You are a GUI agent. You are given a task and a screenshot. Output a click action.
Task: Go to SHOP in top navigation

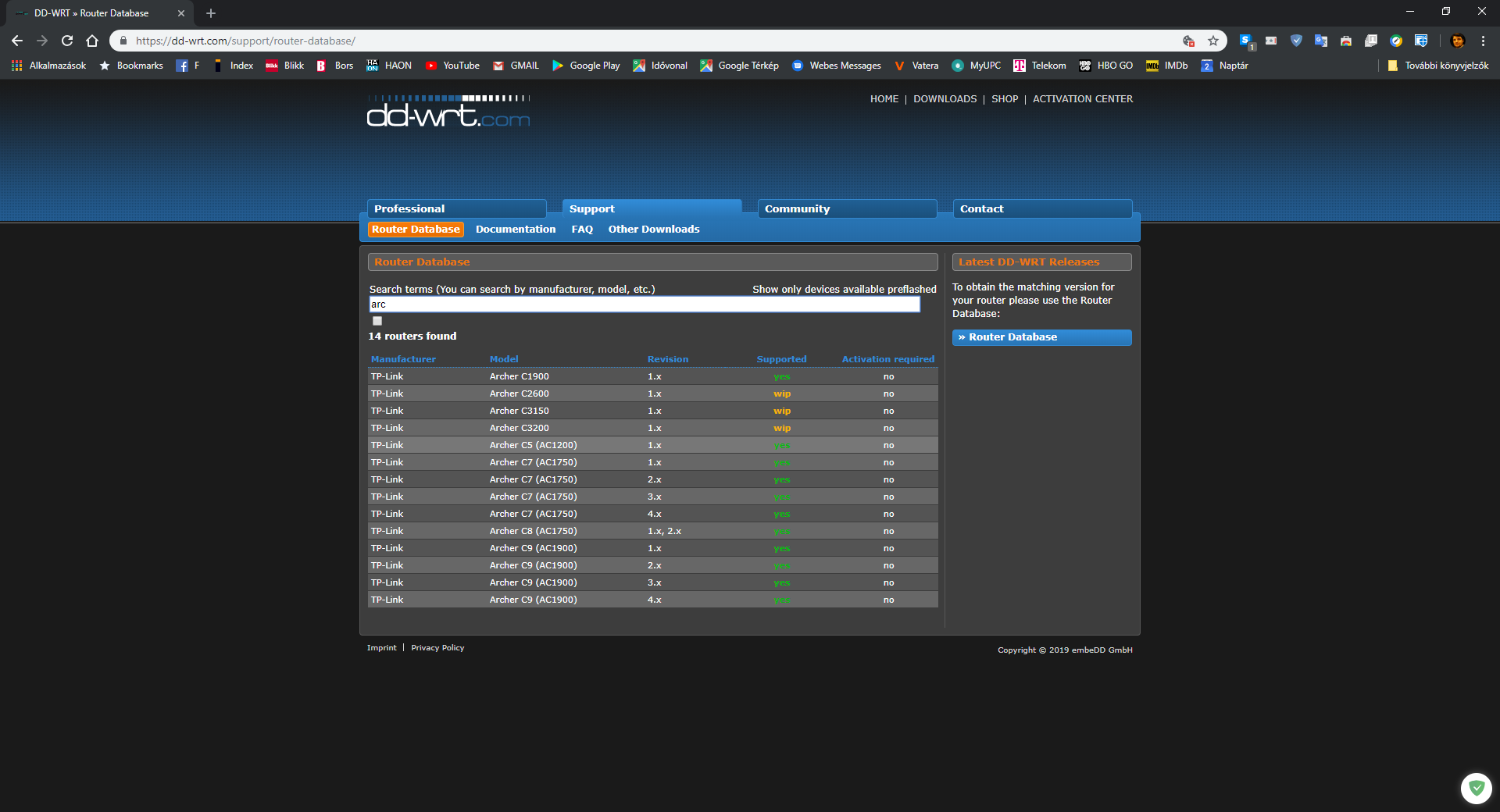[1005, 99]
